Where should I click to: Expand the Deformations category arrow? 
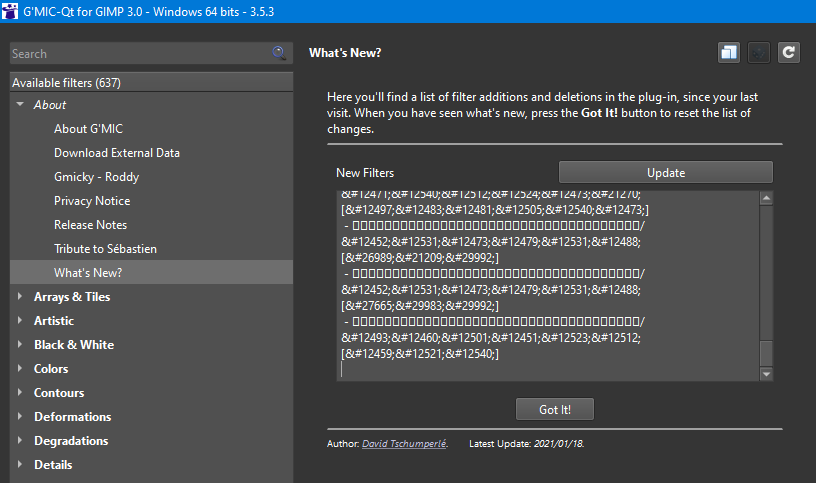[20, 416]
